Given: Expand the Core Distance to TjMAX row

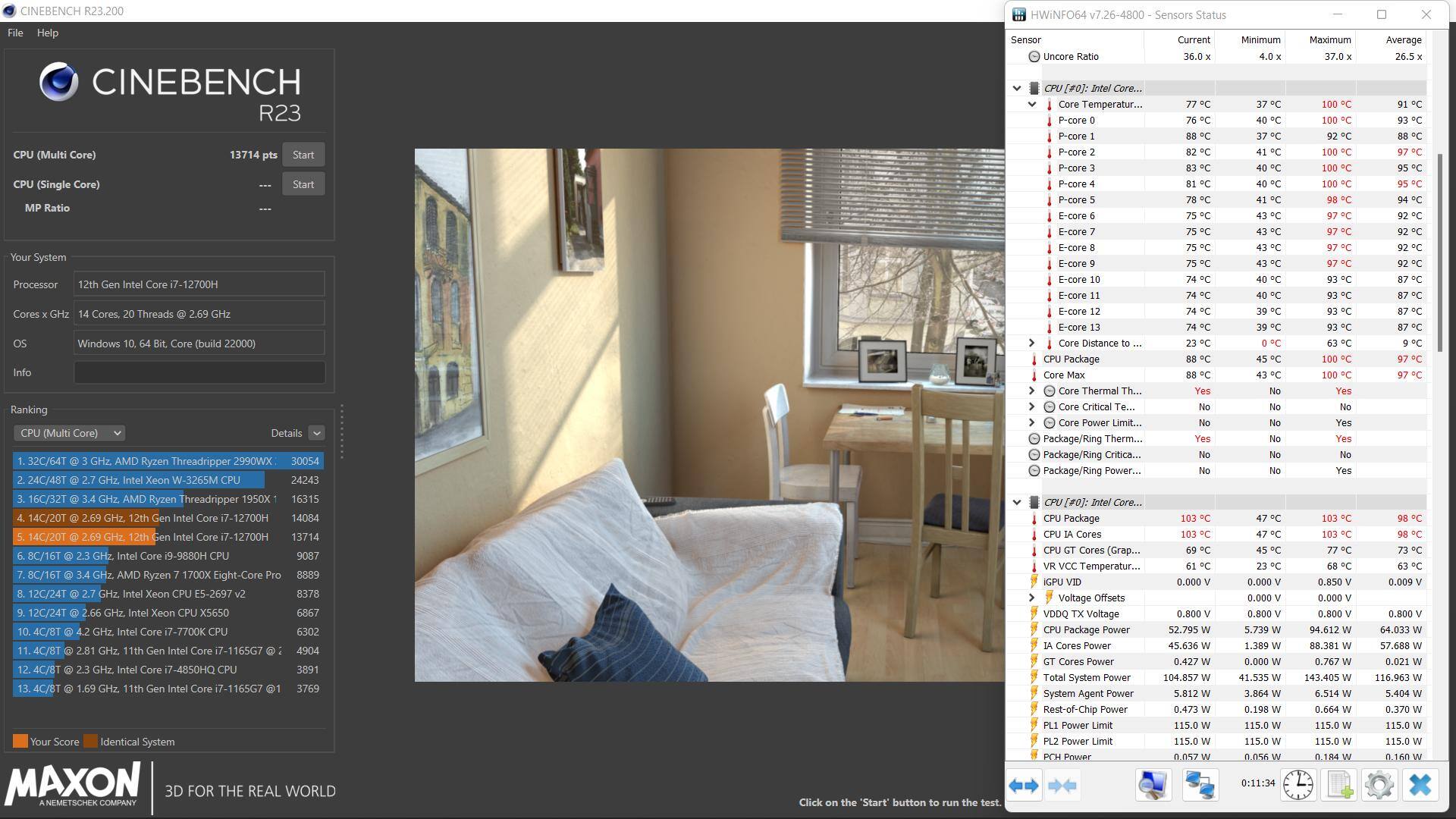Looking at the screenshot, I should [1032, 344].
